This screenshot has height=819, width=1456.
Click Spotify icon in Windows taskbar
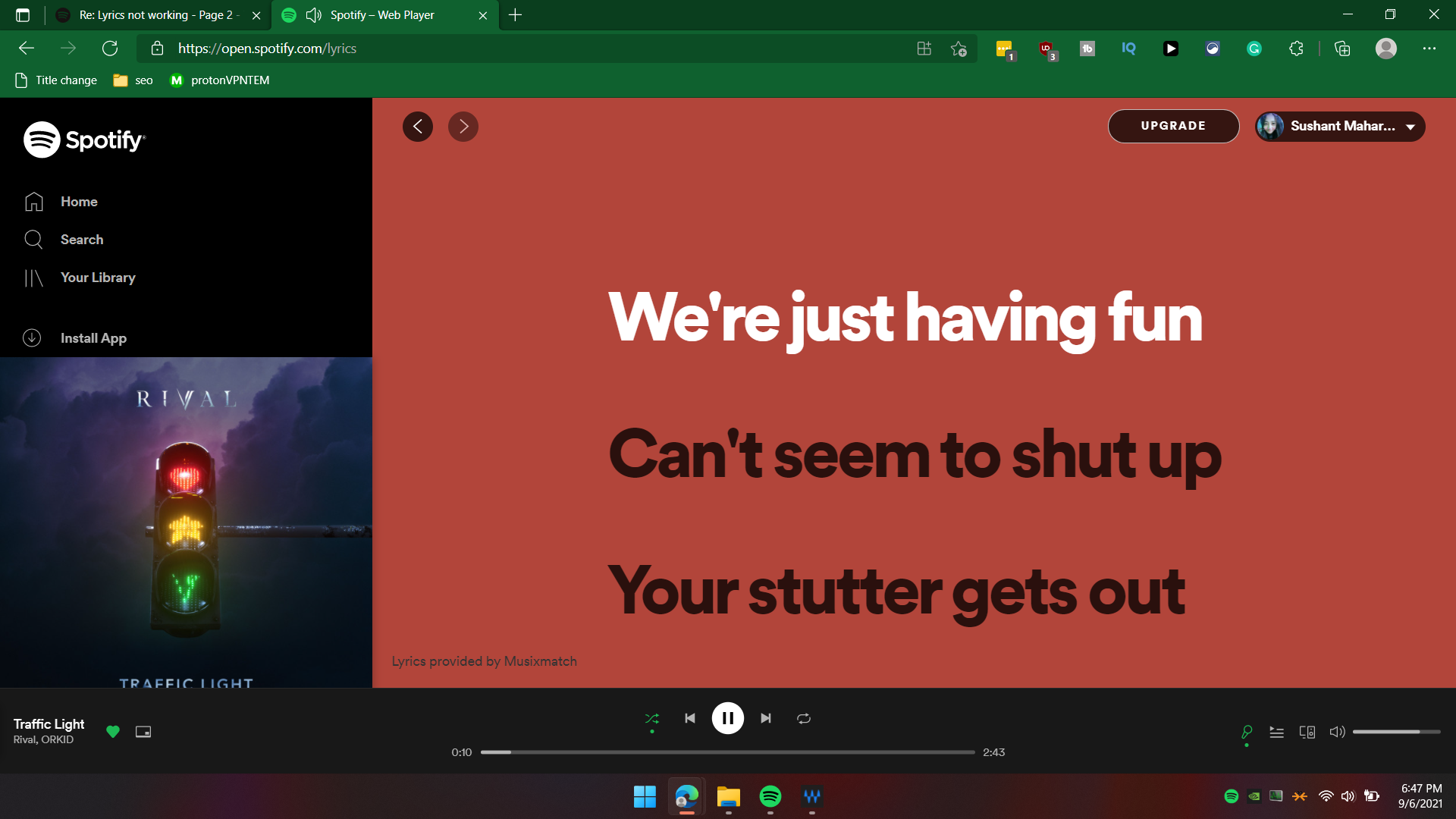pos(770,796)
